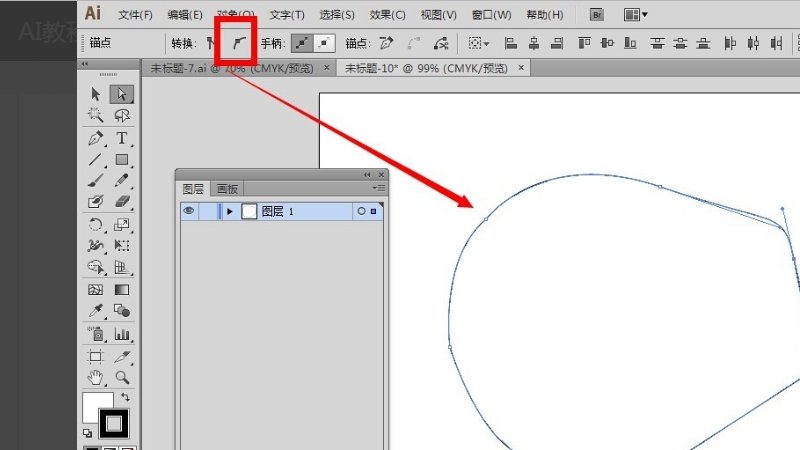Select the Zoom magnifier tool

pos(121,378)
